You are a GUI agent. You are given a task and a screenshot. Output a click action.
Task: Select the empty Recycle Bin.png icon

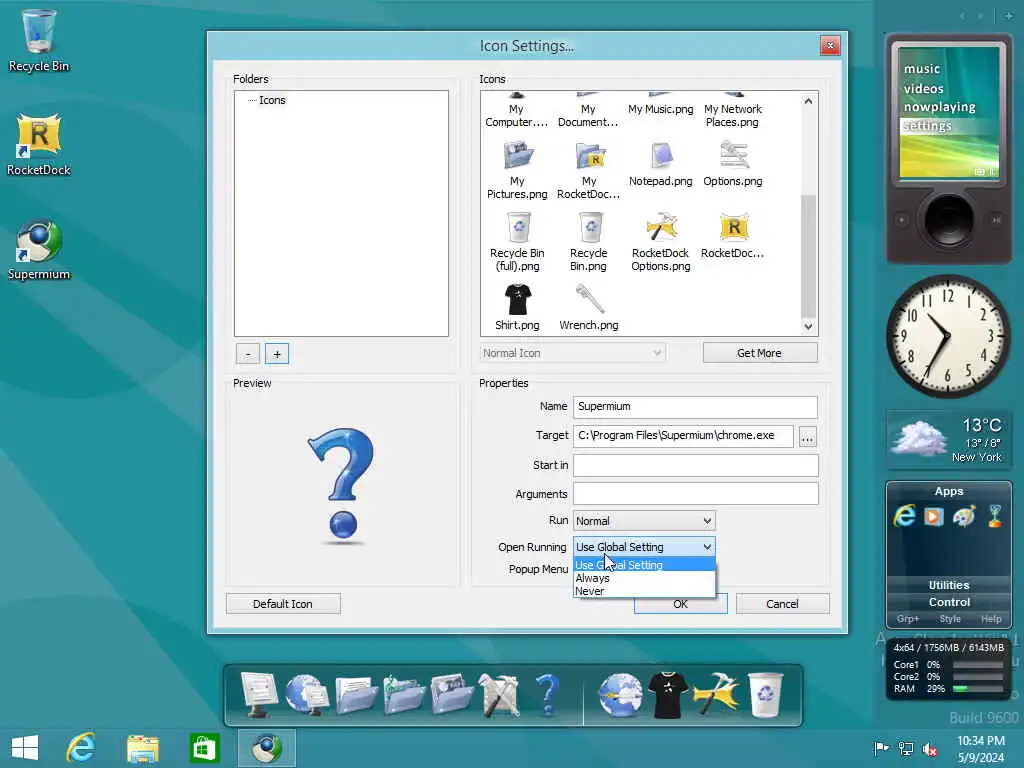[x=589, y=242]
